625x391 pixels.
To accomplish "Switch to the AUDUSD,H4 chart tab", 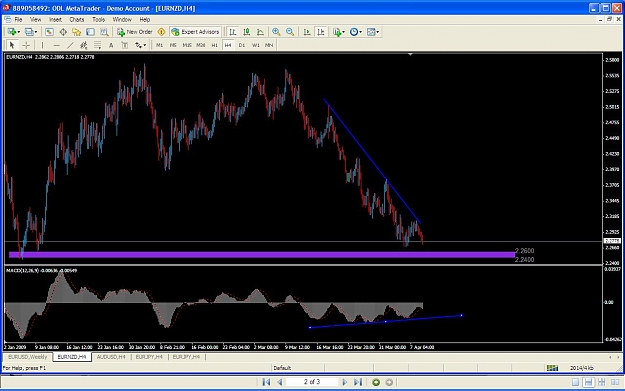I will pyautogui.click(x=111, y=357).
